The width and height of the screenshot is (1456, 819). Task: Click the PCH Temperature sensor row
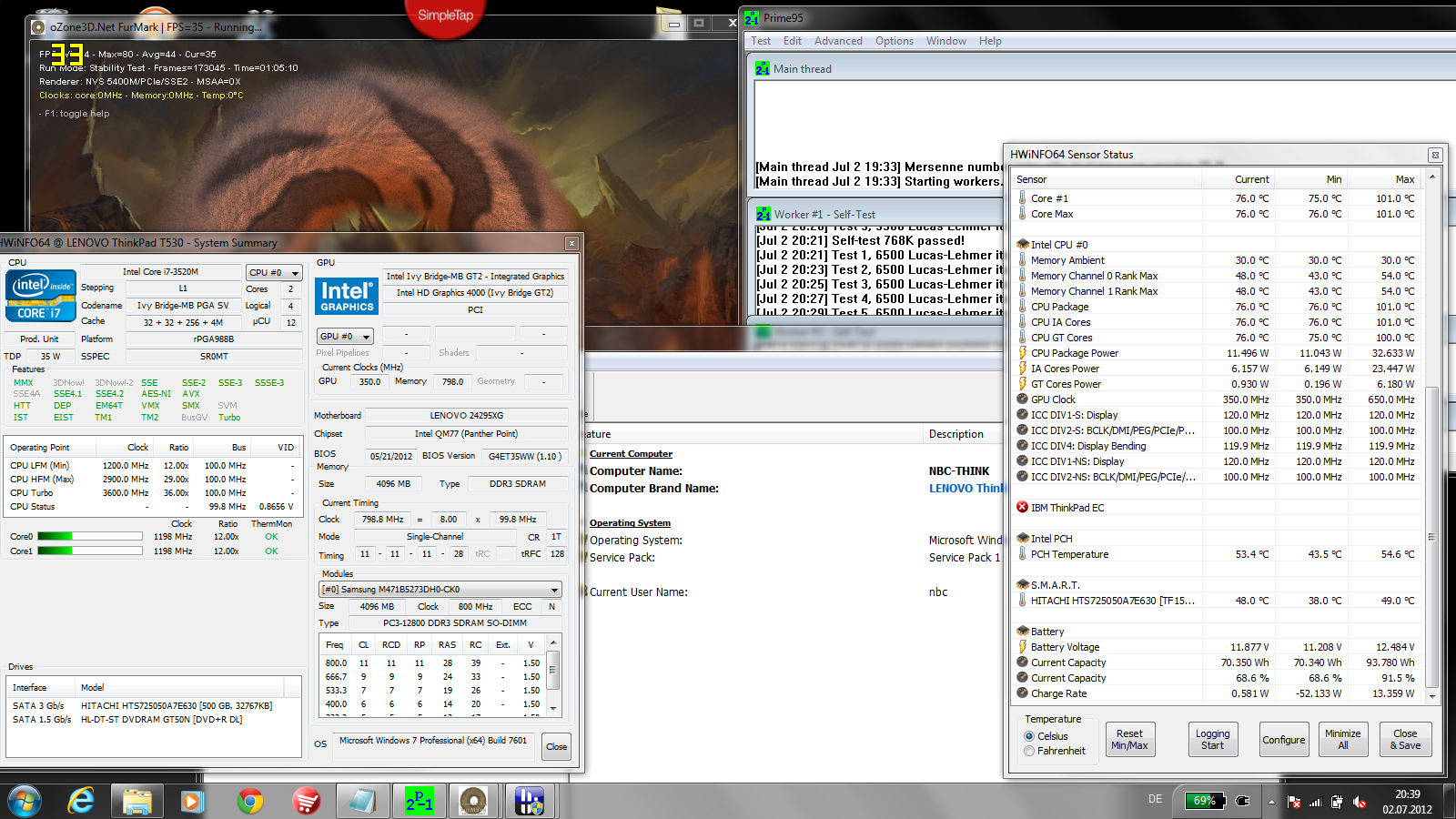(x=1218, y=553)
